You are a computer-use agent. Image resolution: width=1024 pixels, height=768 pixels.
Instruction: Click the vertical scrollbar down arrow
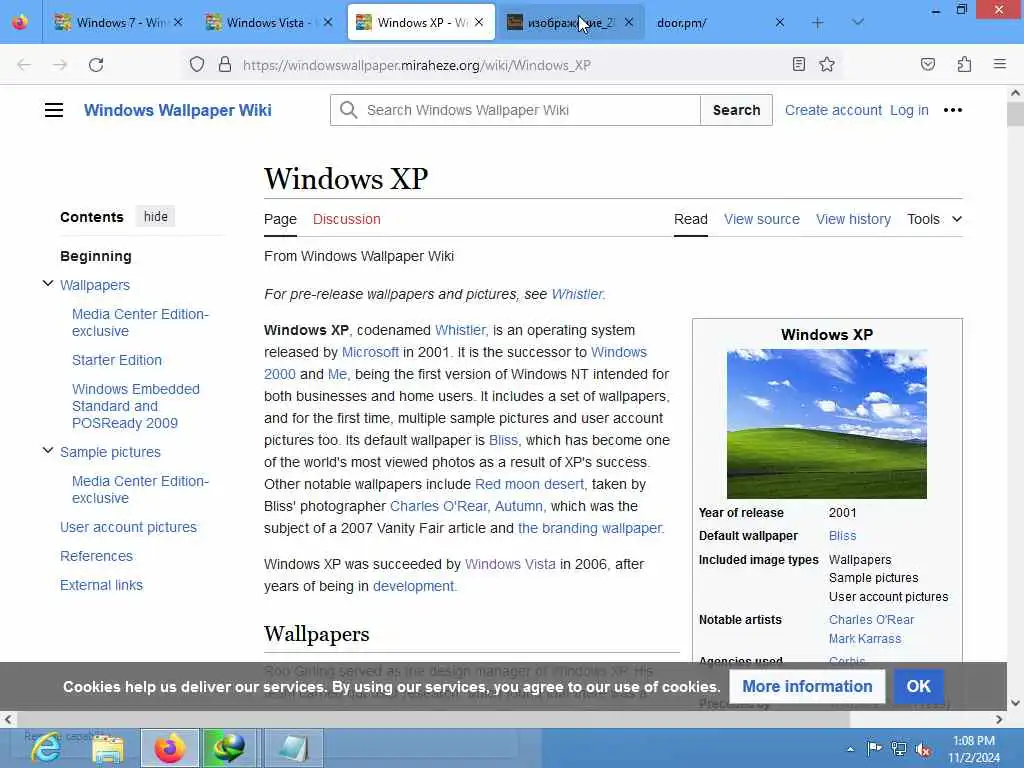click(1015, 703)
